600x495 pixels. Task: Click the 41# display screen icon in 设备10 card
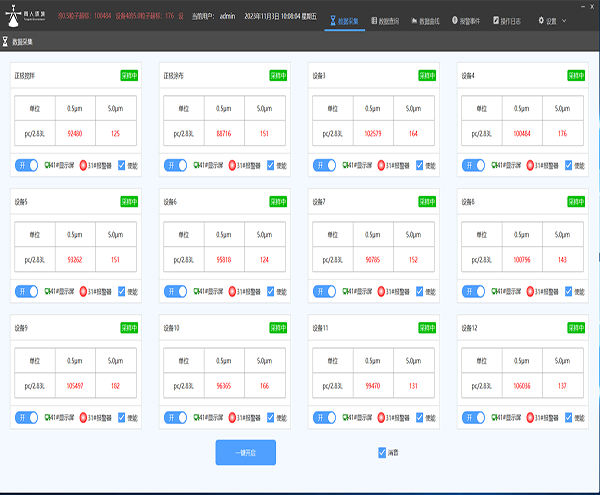[x=196, y=417]
